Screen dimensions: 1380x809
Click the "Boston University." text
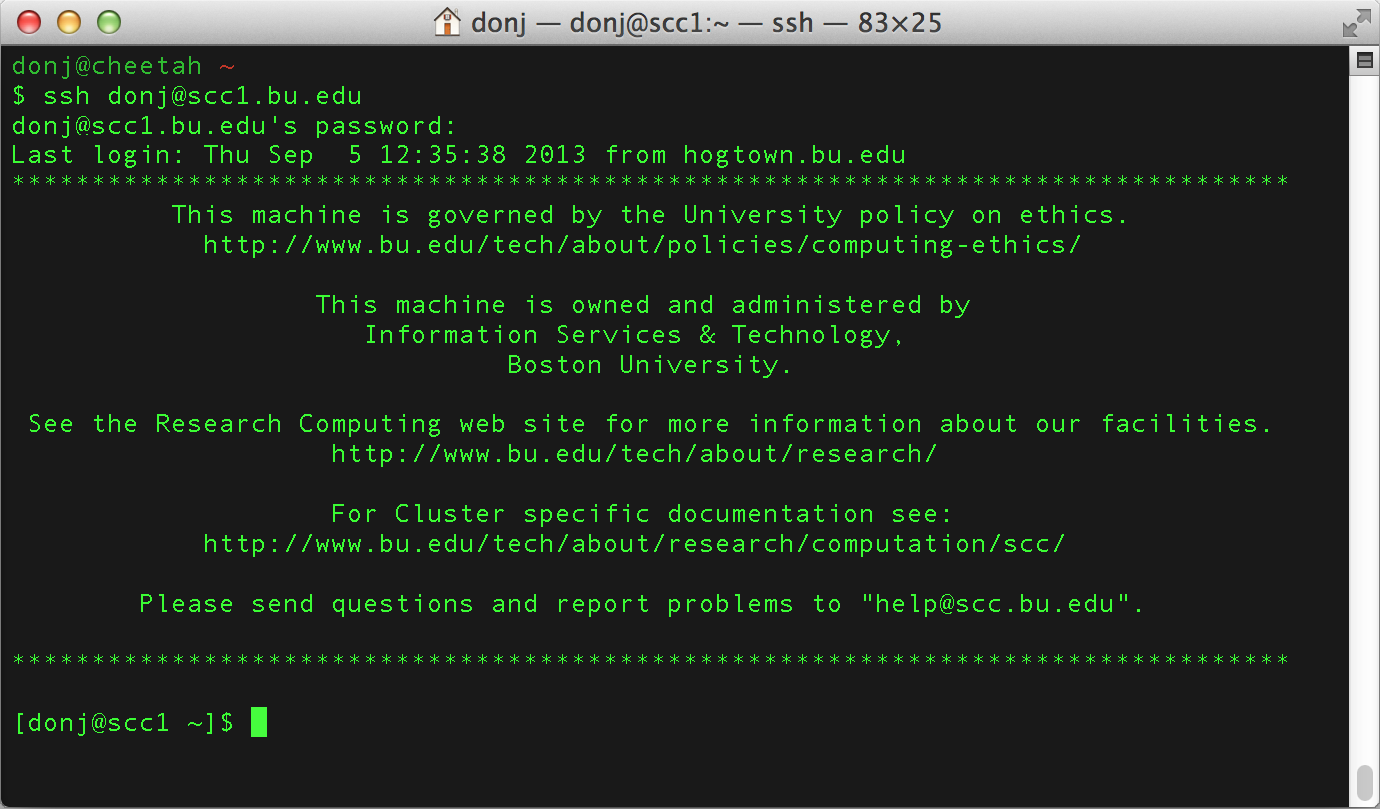(x=649, y=365)
